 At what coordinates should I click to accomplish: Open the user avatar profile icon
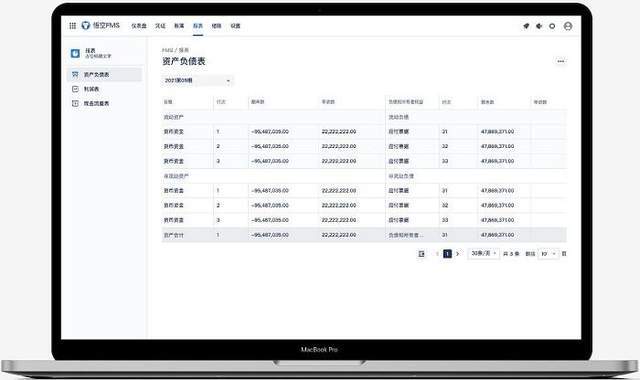568,26
